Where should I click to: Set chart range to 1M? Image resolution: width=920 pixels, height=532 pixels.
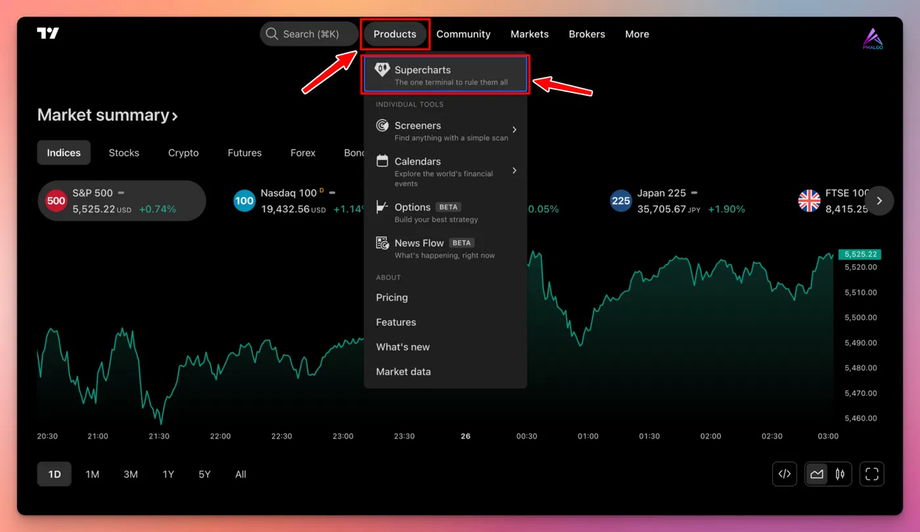point(92,474)
